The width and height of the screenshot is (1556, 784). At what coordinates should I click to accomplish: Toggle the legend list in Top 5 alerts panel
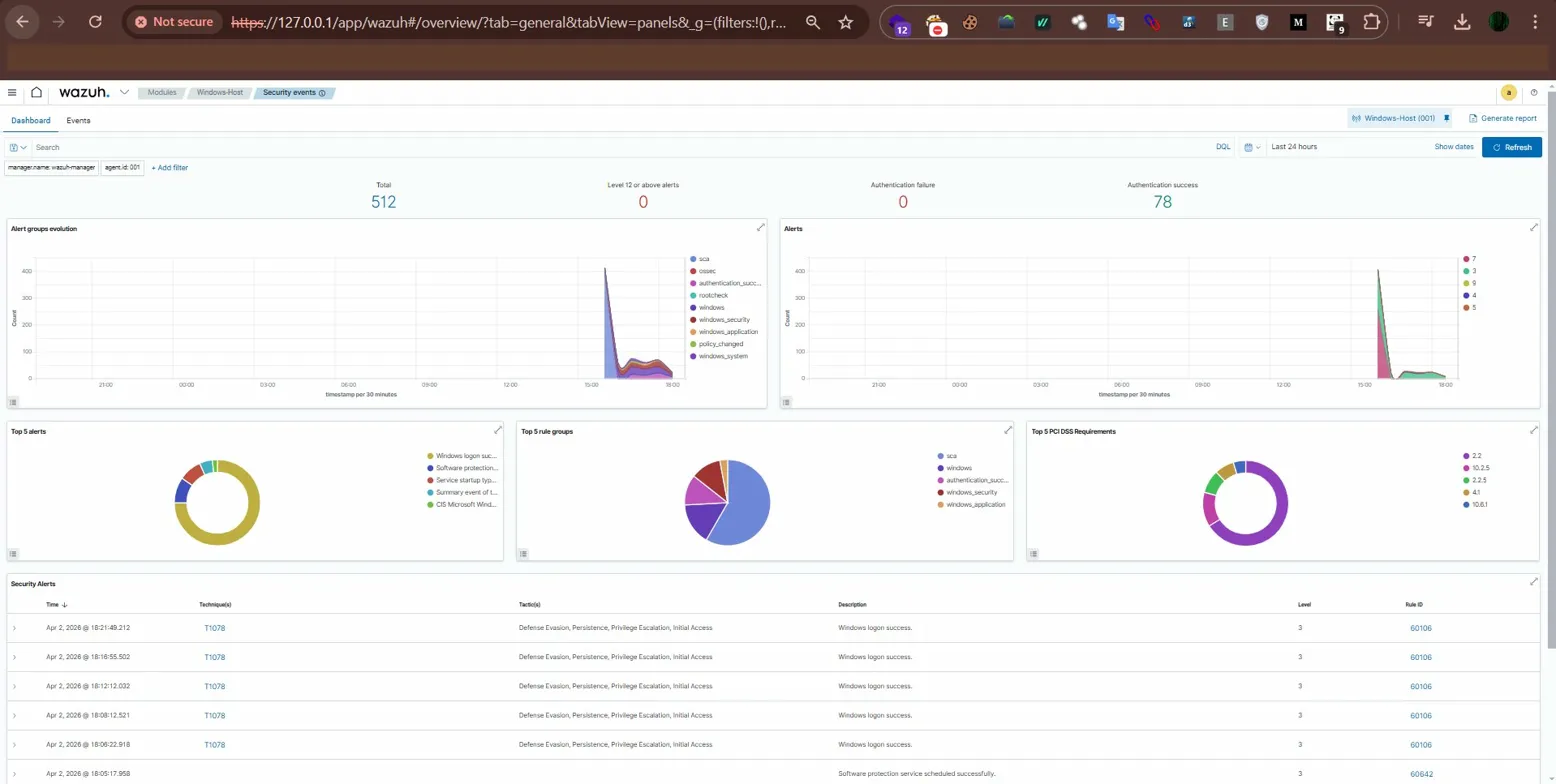click(x=14, y=553)
